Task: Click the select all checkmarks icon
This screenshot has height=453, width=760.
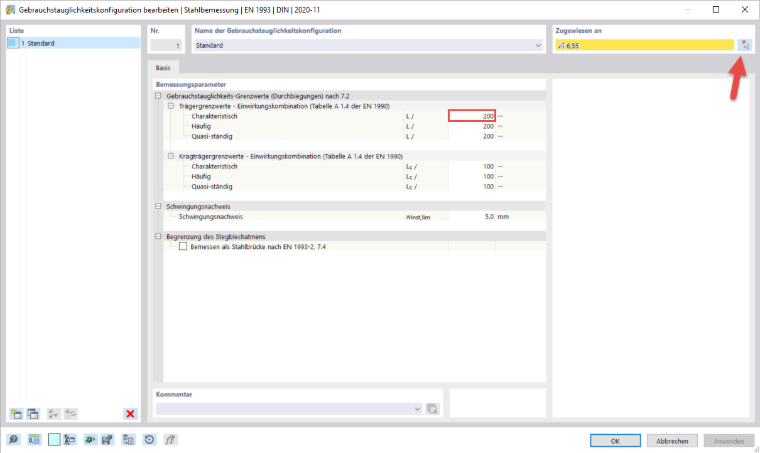Action: (53, 414)
